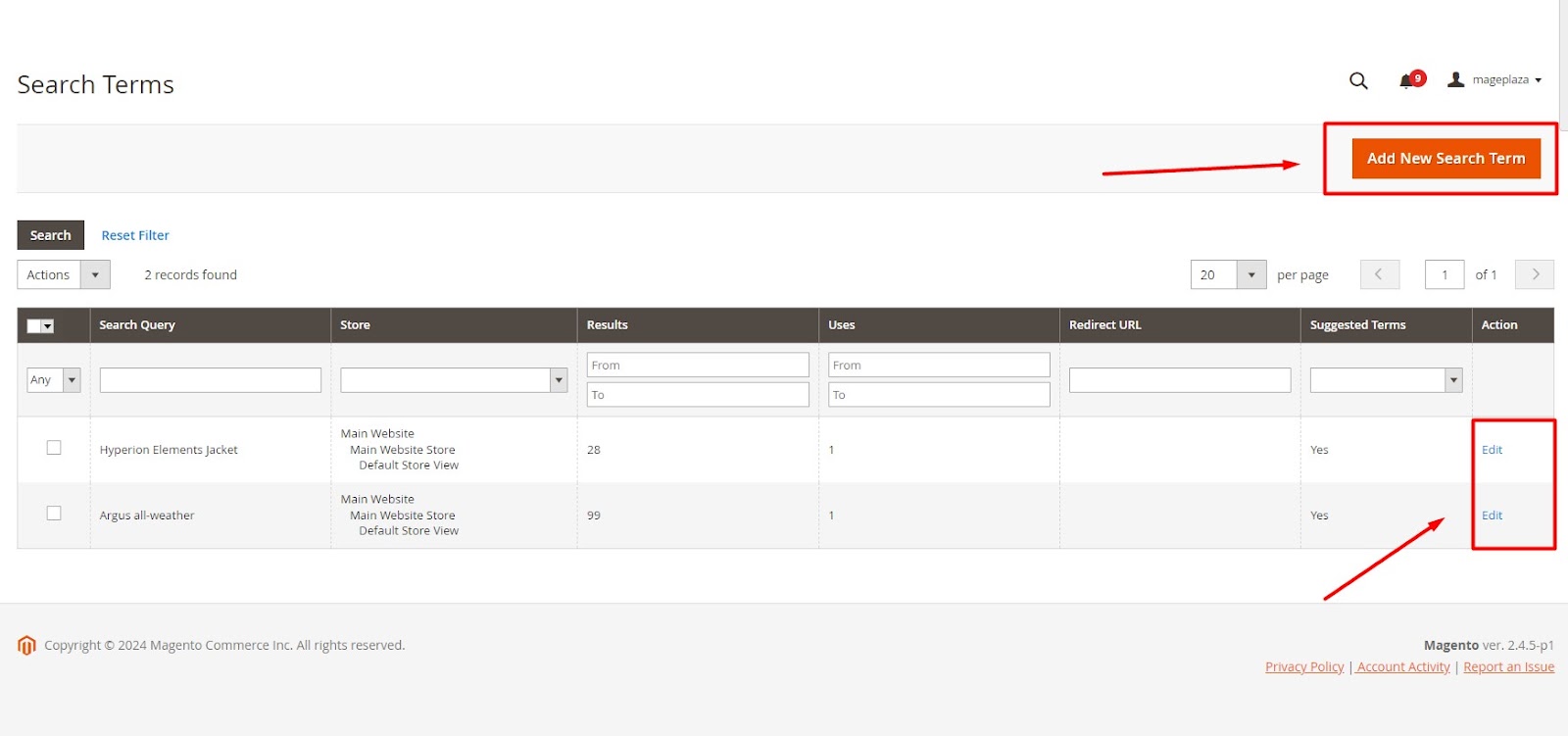
Task: Click the Search button
Action: (x=51, y=235)
